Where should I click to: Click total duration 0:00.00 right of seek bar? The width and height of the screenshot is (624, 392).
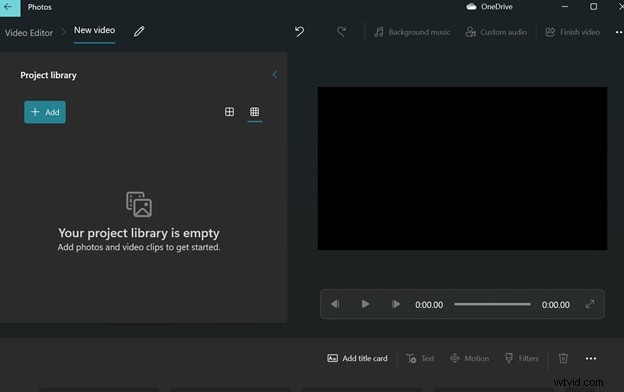point(556,305)
